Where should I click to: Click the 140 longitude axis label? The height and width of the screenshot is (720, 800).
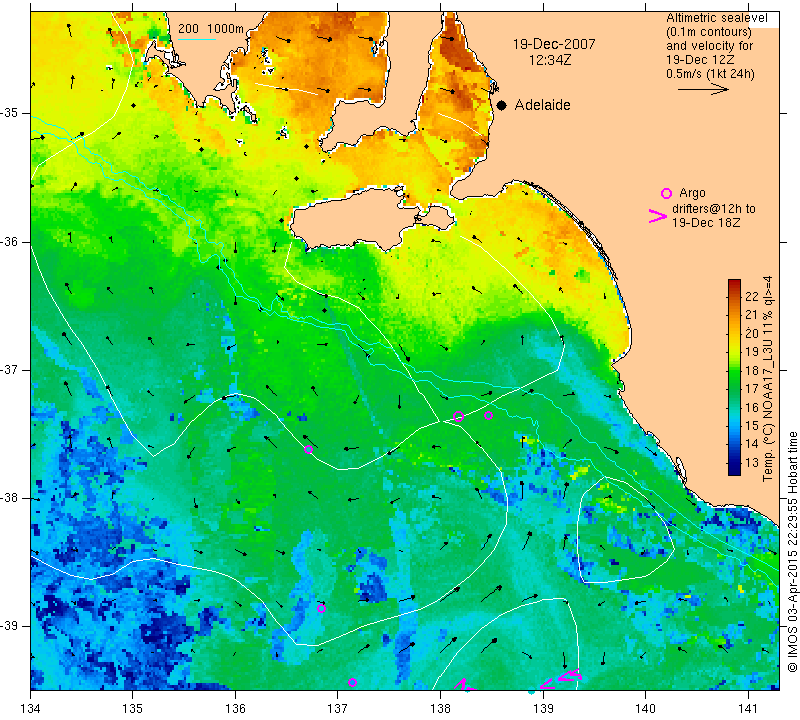tap(645, 709)
